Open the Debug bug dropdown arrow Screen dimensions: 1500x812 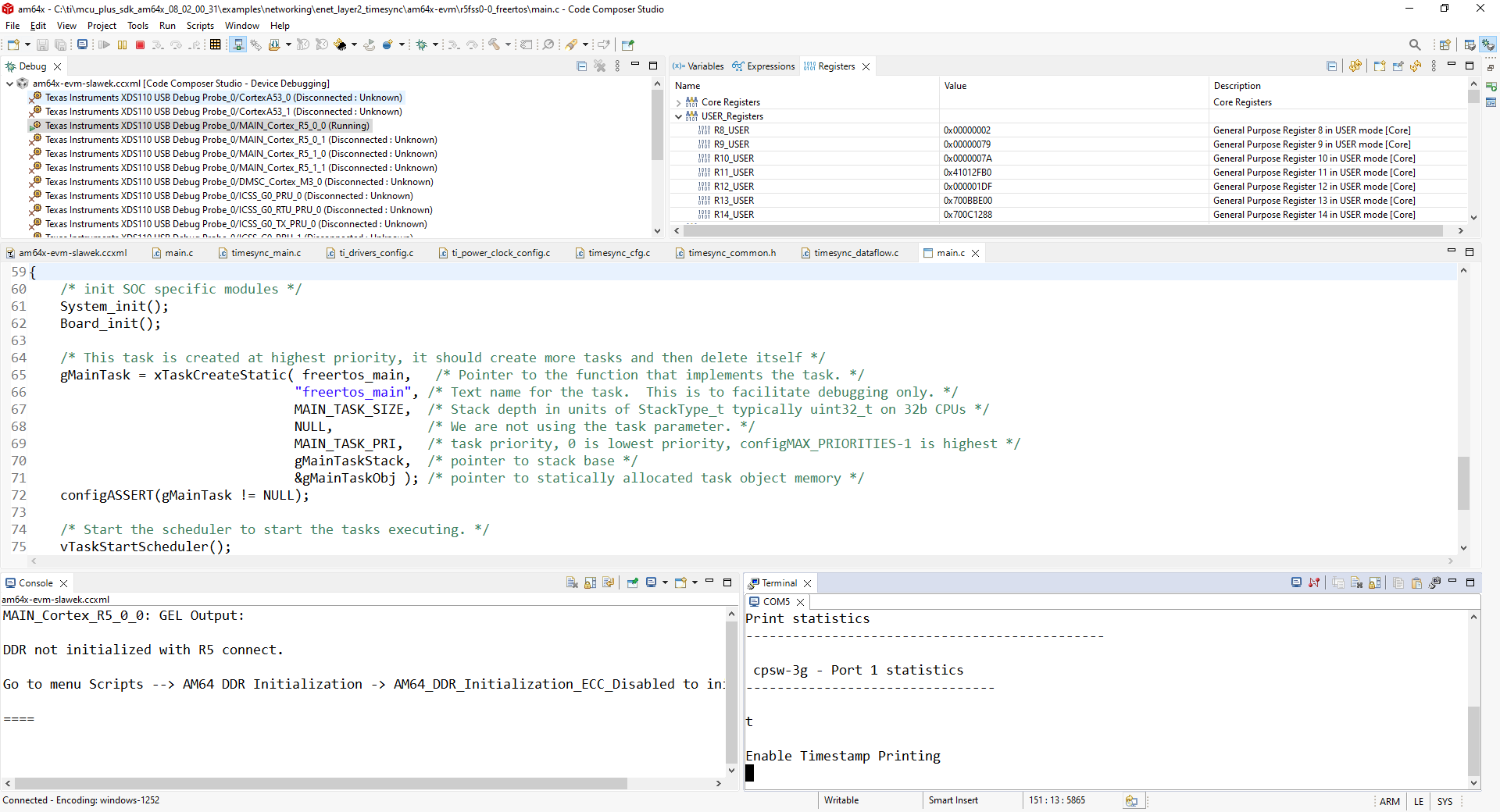435,45
